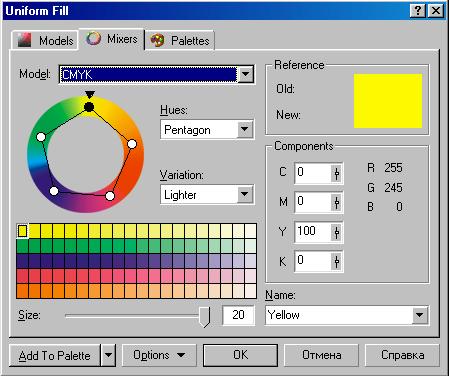Image resolution: width=449 pixels, height=376 pixels.
Task: Click the context help question mark button
Action: click(418, 11)
